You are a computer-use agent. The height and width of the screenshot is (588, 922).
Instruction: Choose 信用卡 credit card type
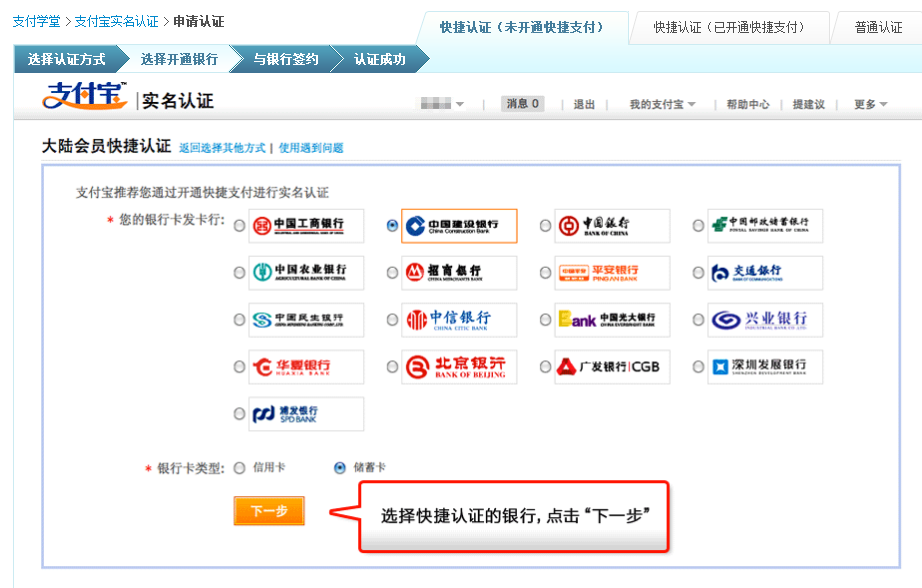(239, 468)
